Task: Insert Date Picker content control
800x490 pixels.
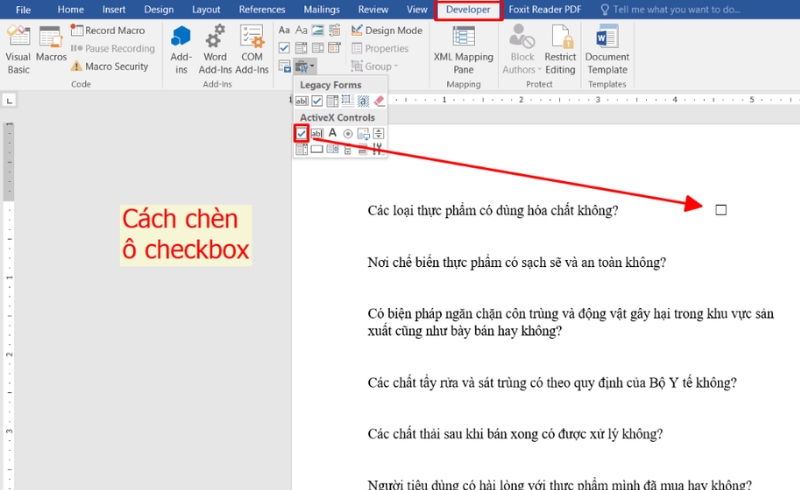Action: tap(334, 48)
